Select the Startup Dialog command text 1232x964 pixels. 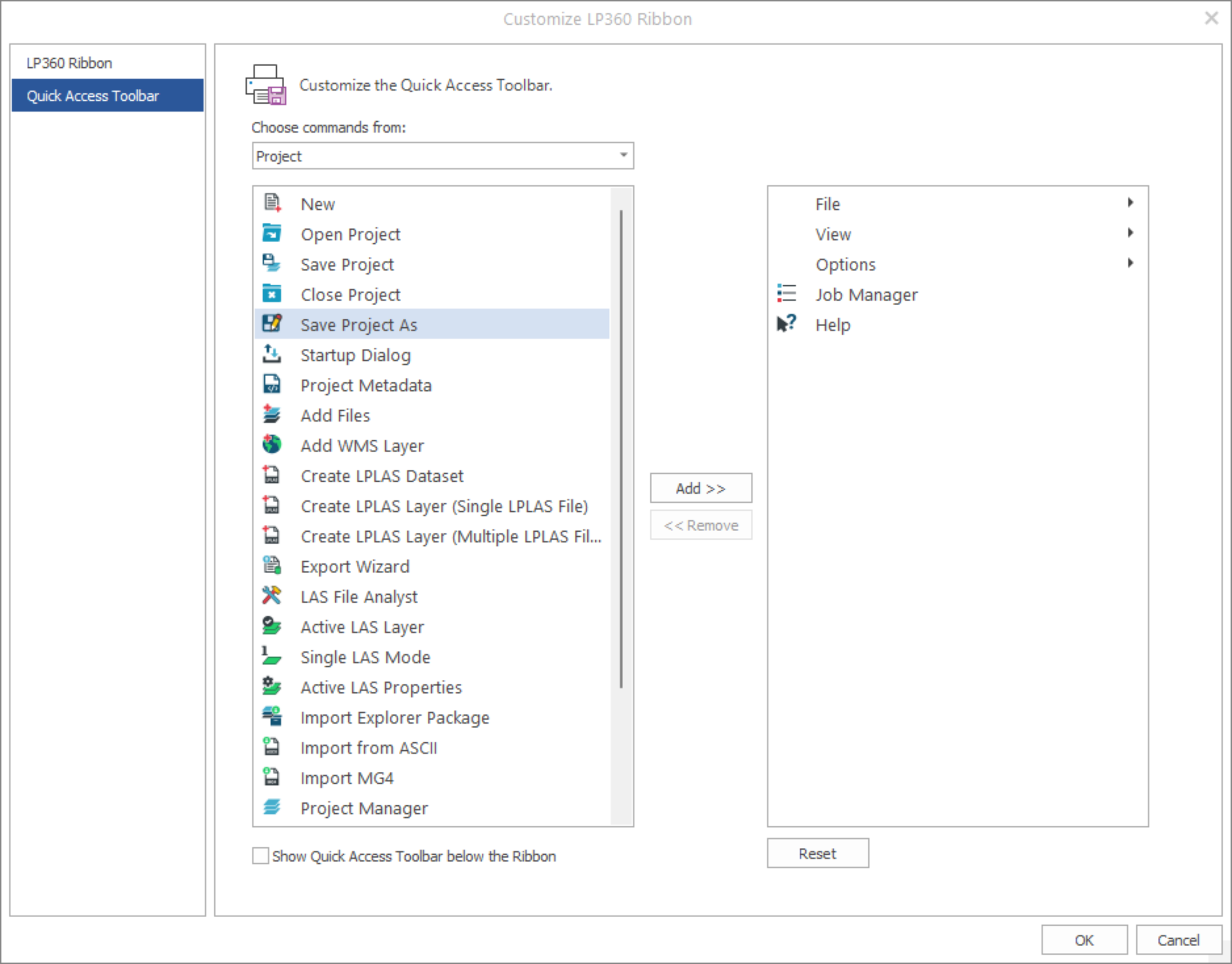click(x=356, y=355)
